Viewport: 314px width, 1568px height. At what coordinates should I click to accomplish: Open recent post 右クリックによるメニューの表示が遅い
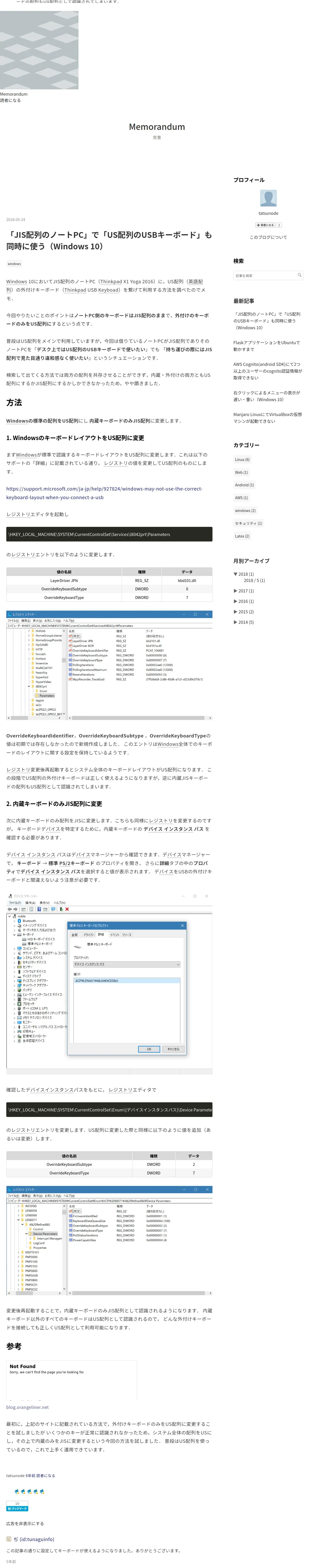266,396
